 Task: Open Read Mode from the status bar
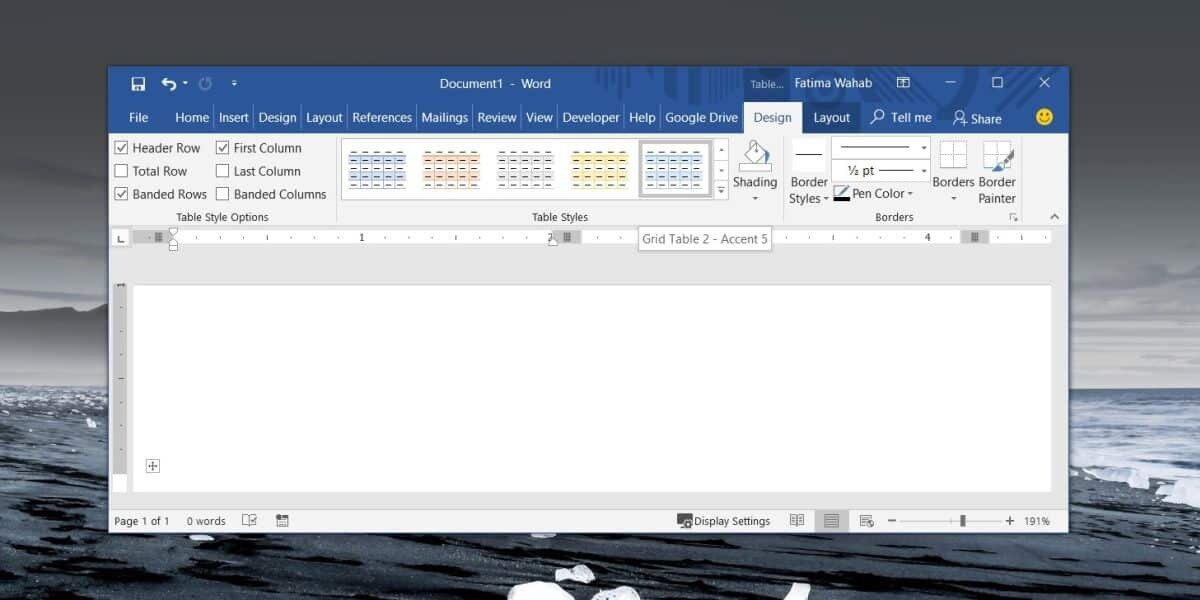(796, 520)
